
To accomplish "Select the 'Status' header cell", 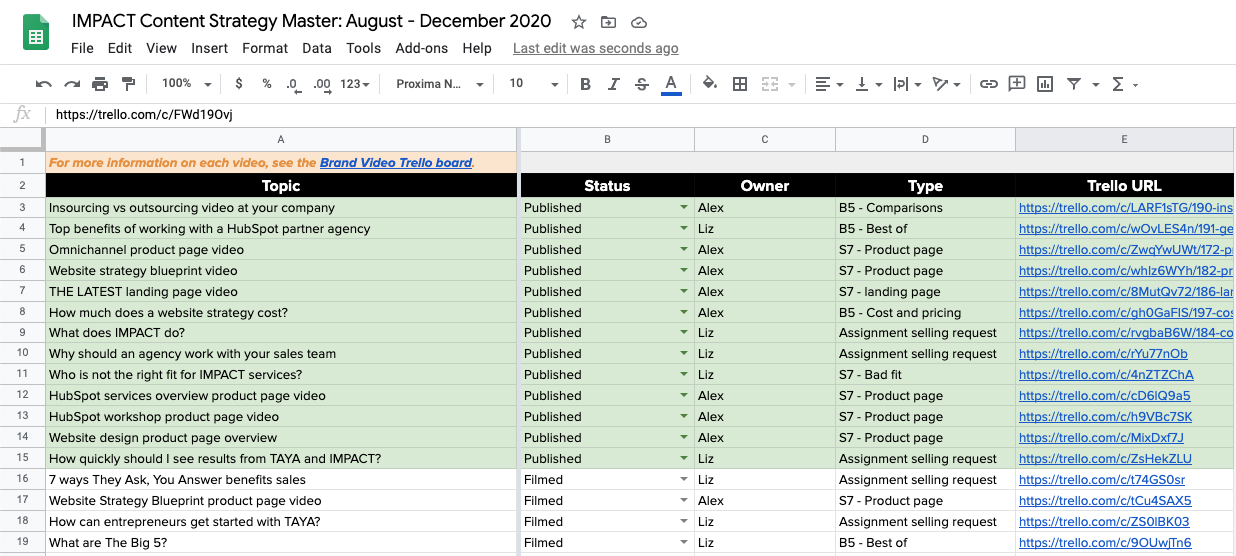I will [607, 185].
